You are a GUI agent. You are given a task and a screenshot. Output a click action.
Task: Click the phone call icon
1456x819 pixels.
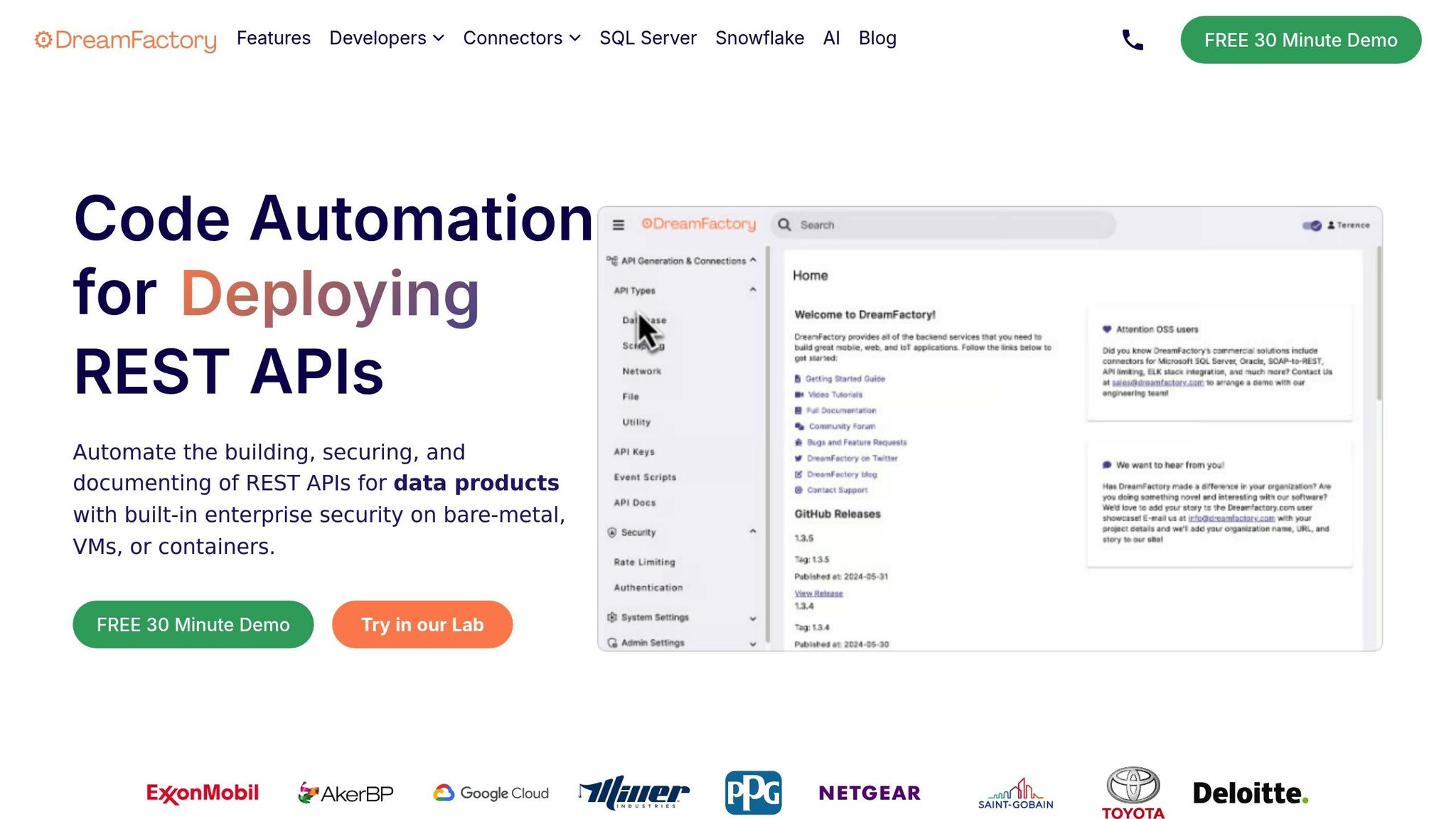[1133, 40]
